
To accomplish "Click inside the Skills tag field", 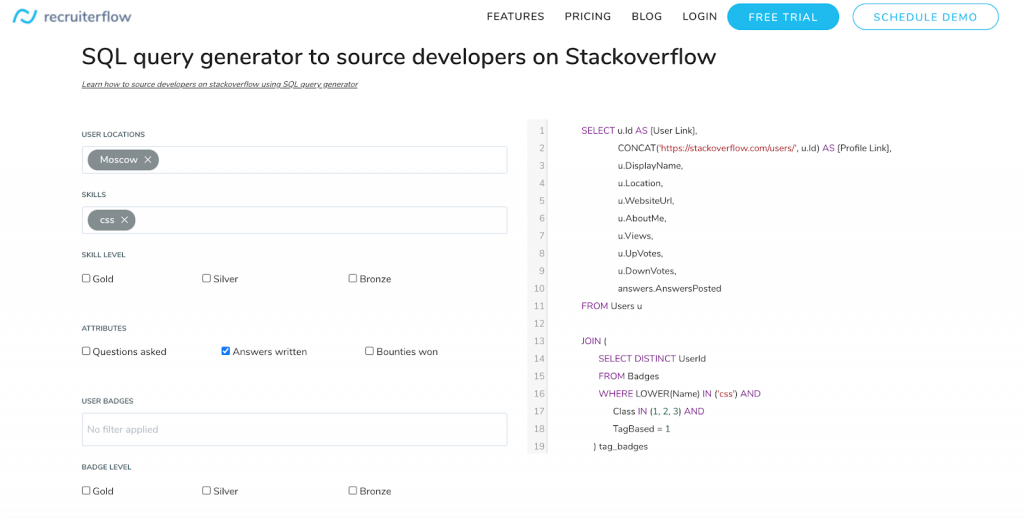I will (x=320, y=220).
